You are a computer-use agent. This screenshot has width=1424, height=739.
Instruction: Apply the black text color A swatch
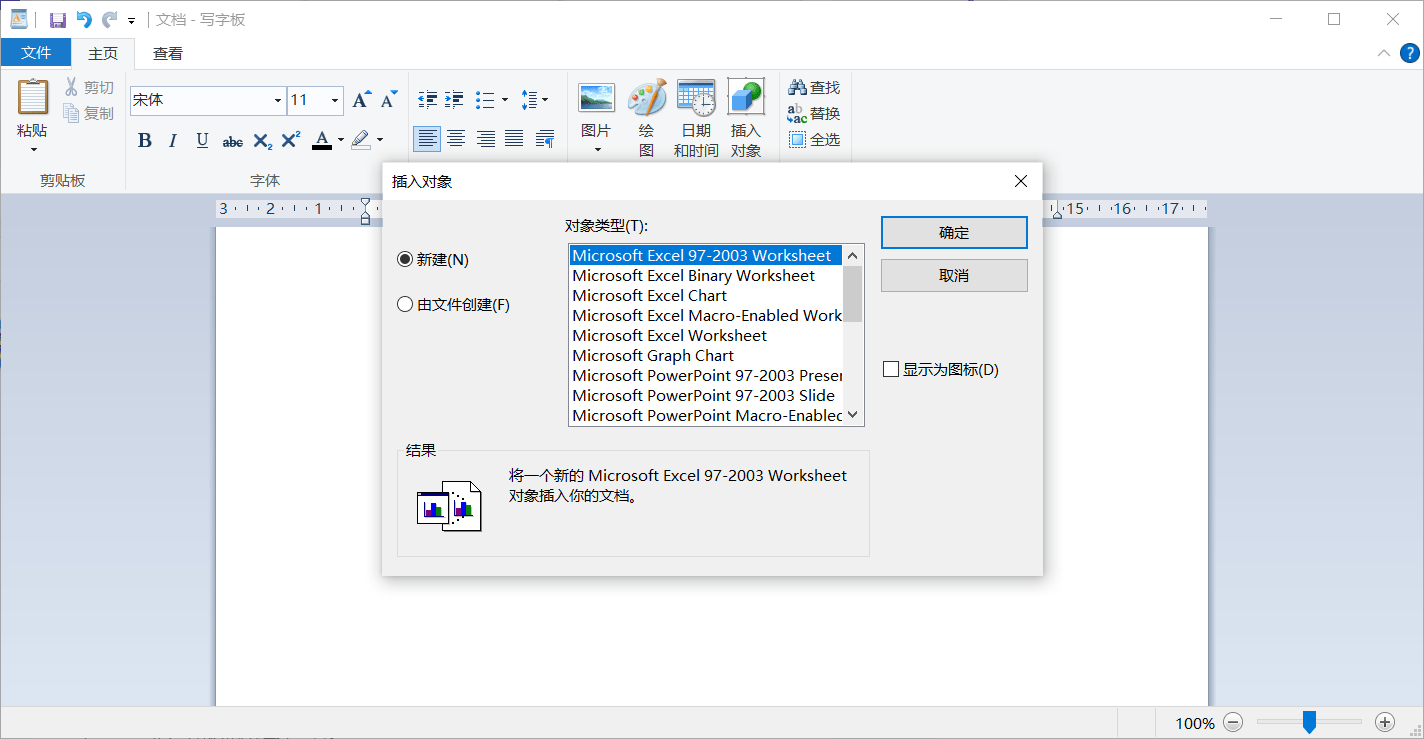pyautogui.click(x=322, y=140)
